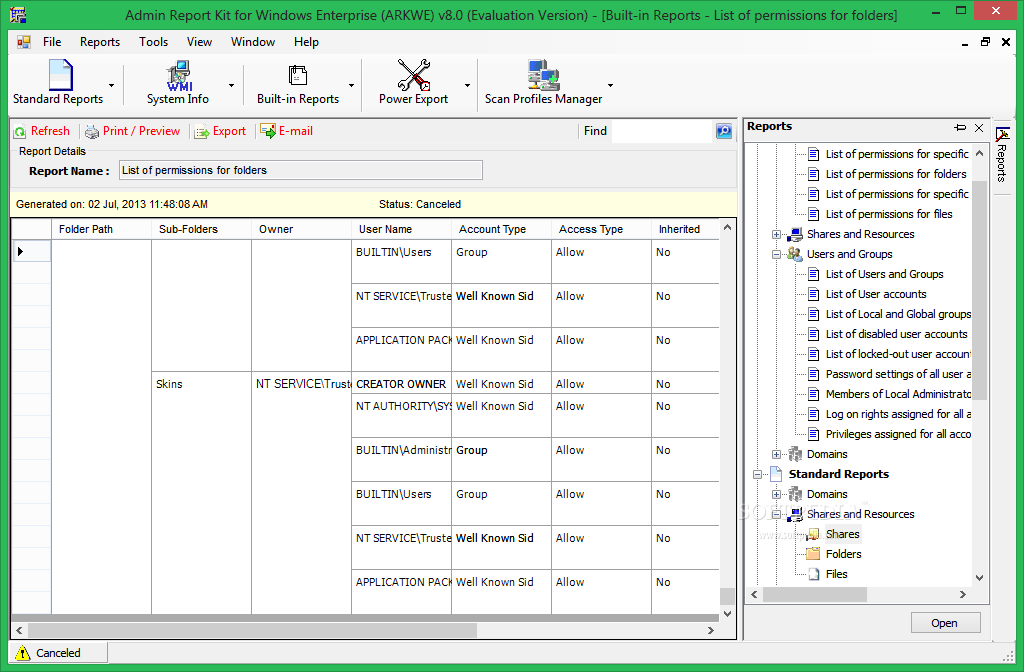The width and height of the screenshot is (1024, 672).
Task: Select Shares and Resources under built-in reports
Action: coord(860,234)
